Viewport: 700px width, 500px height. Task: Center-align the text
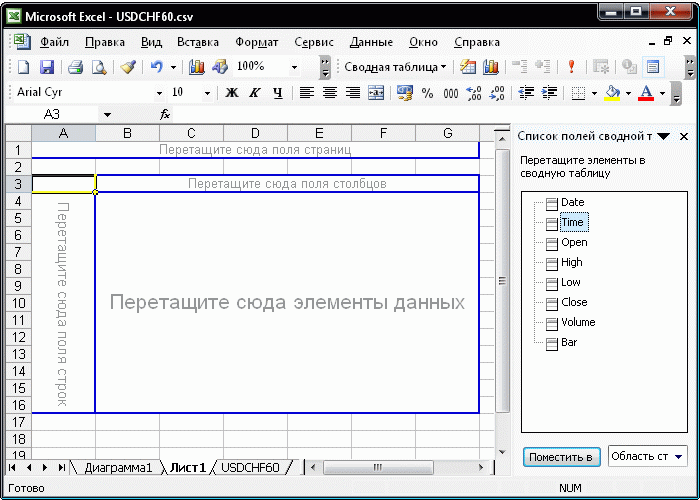(x=329, y=93)
